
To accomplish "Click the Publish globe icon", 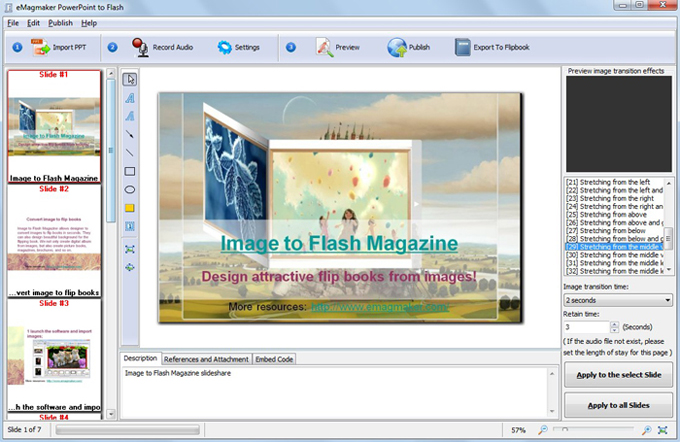I will click(397, 47).
